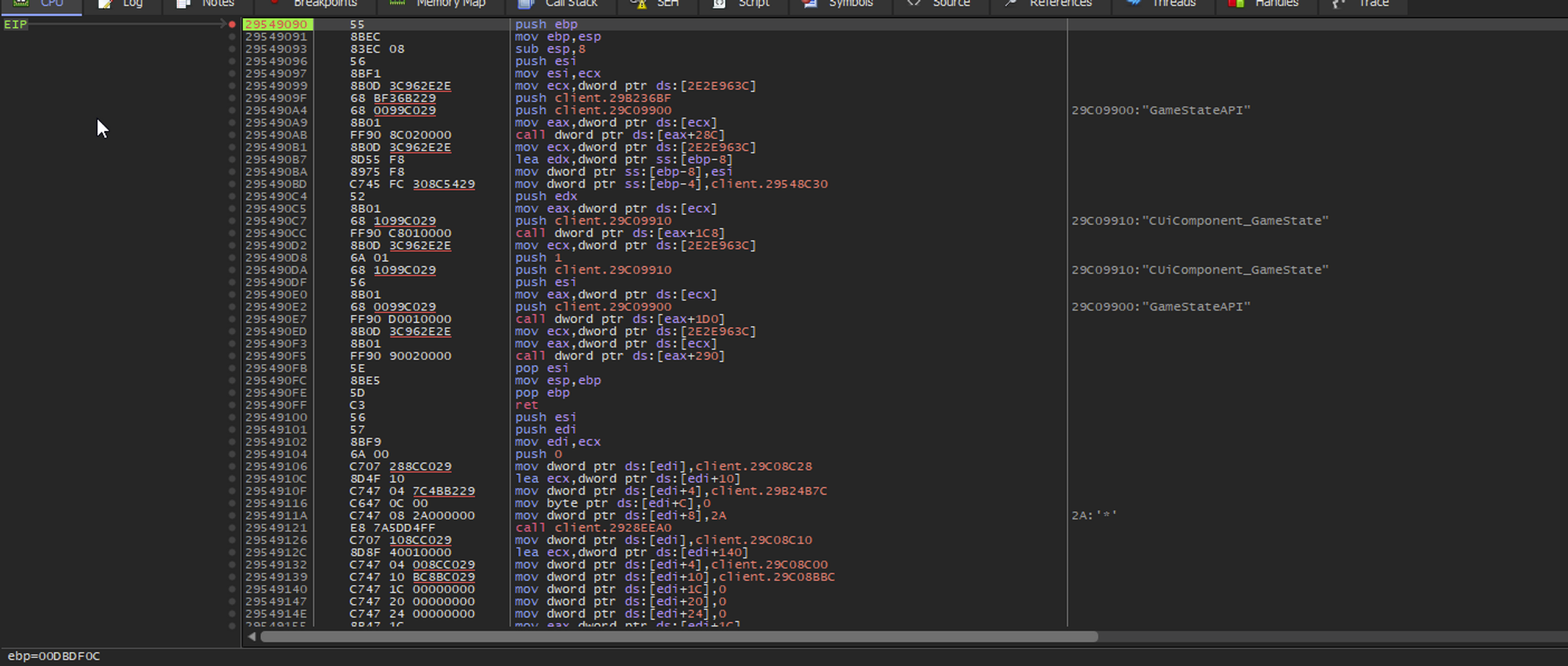1568x666 pixels.
Task: Select address 295490FC
Action: tap(276, 381)
